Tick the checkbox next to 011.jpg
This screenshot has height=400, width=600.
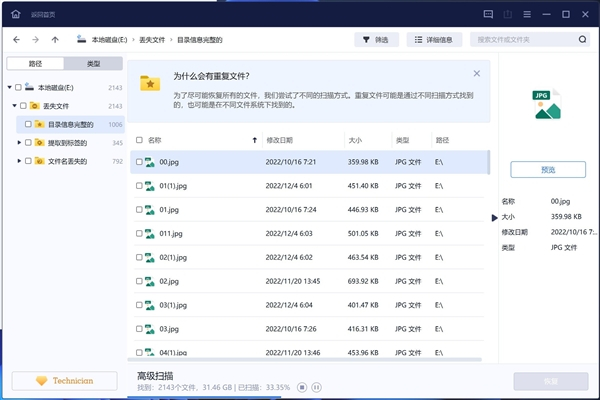click(x=139, y=233)
